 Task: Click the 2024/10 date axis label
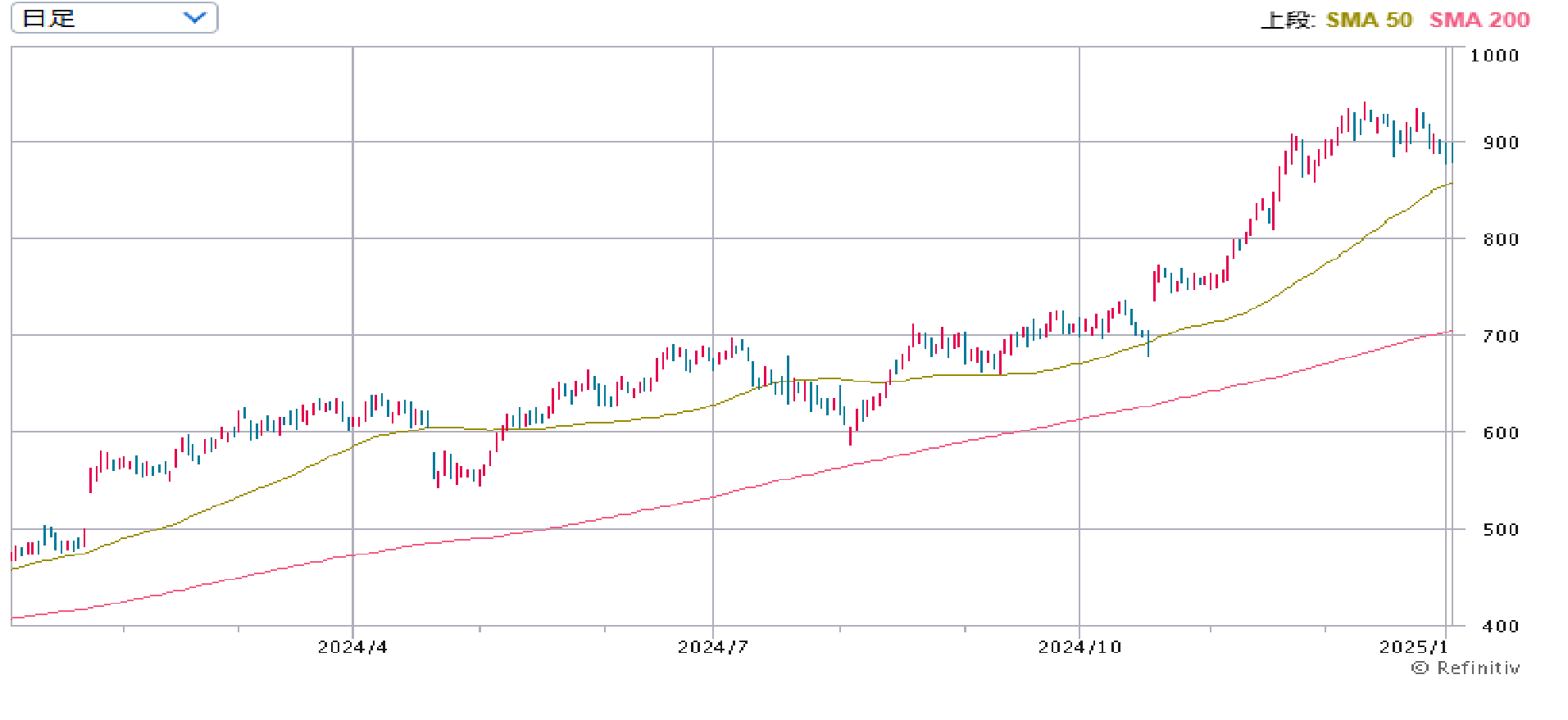click(x=1079, y=647)
